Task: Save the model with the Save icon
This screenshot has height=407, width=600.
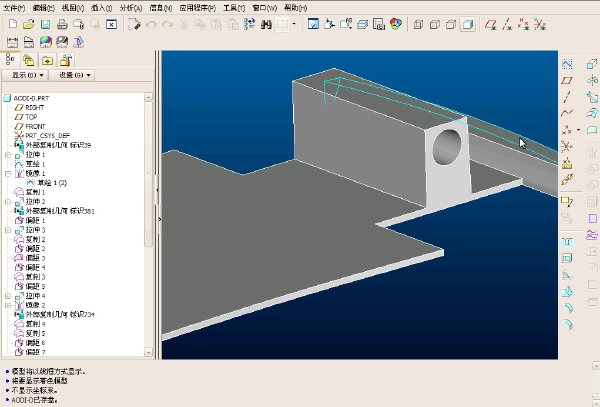Action: 46,24
